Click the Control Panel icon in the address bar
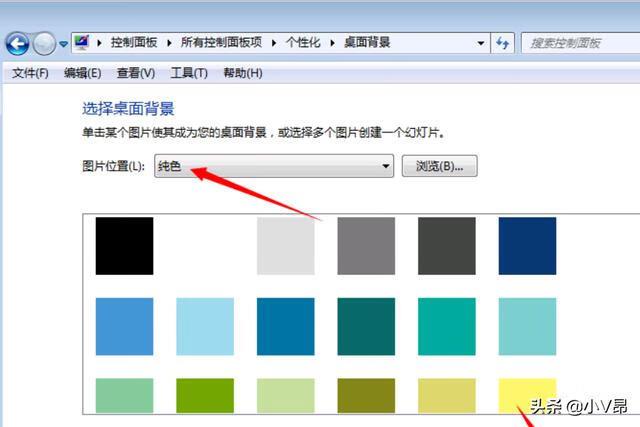Image resolution: width=640 pixels, height=427 pixels. (83, 43)
